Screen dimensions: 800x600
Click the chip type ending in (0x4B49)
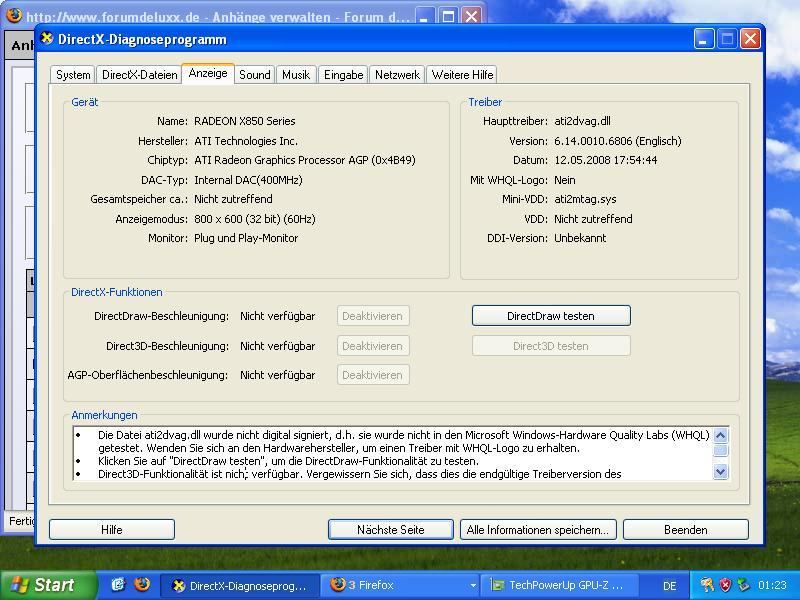[x=305, y=160]
